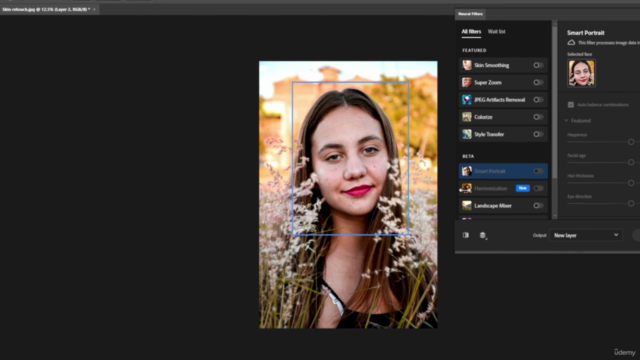This screenshot has height=360, width=640.
Task: Click the cloud processing icon under Smart Portrait
Action: tap(571, 42)
